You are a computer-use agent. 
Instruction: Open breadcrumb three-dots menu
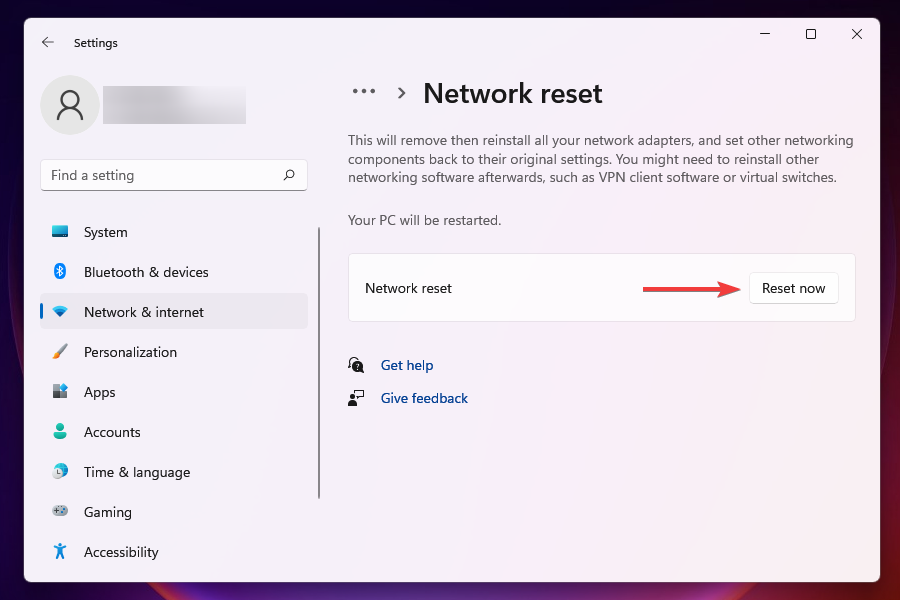[364, 91]
